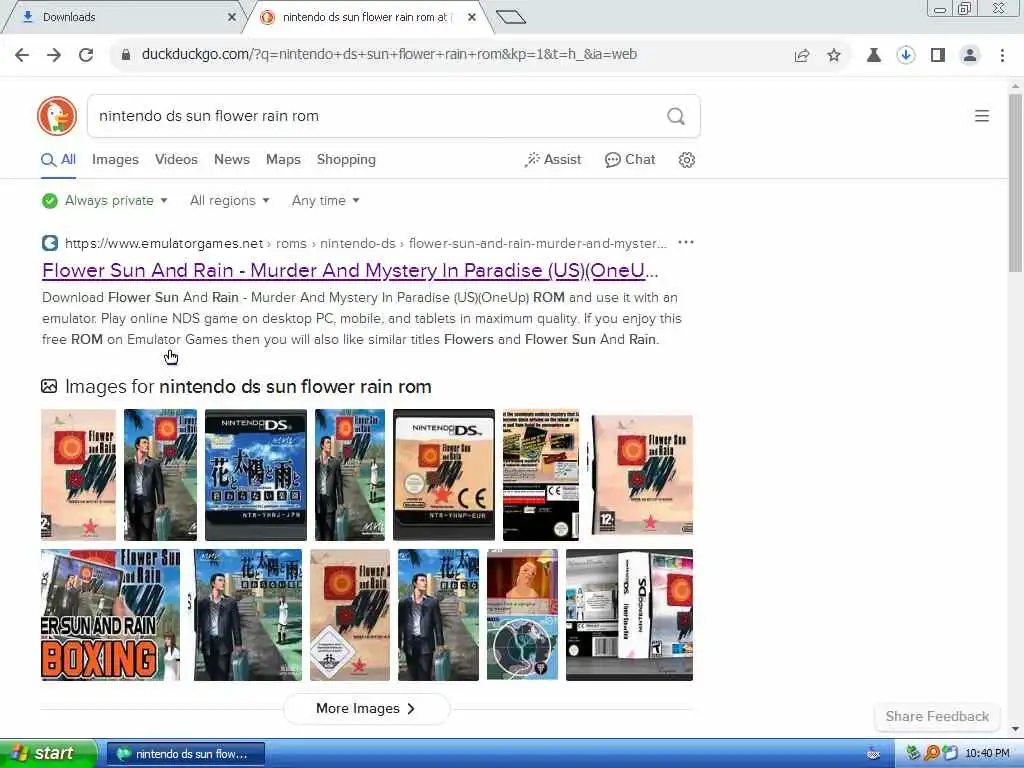Image resolution: width=1024 pixels, height=768 pixels.
Task: Expand the Any time filter dropdown
Action: coord(326,200)
